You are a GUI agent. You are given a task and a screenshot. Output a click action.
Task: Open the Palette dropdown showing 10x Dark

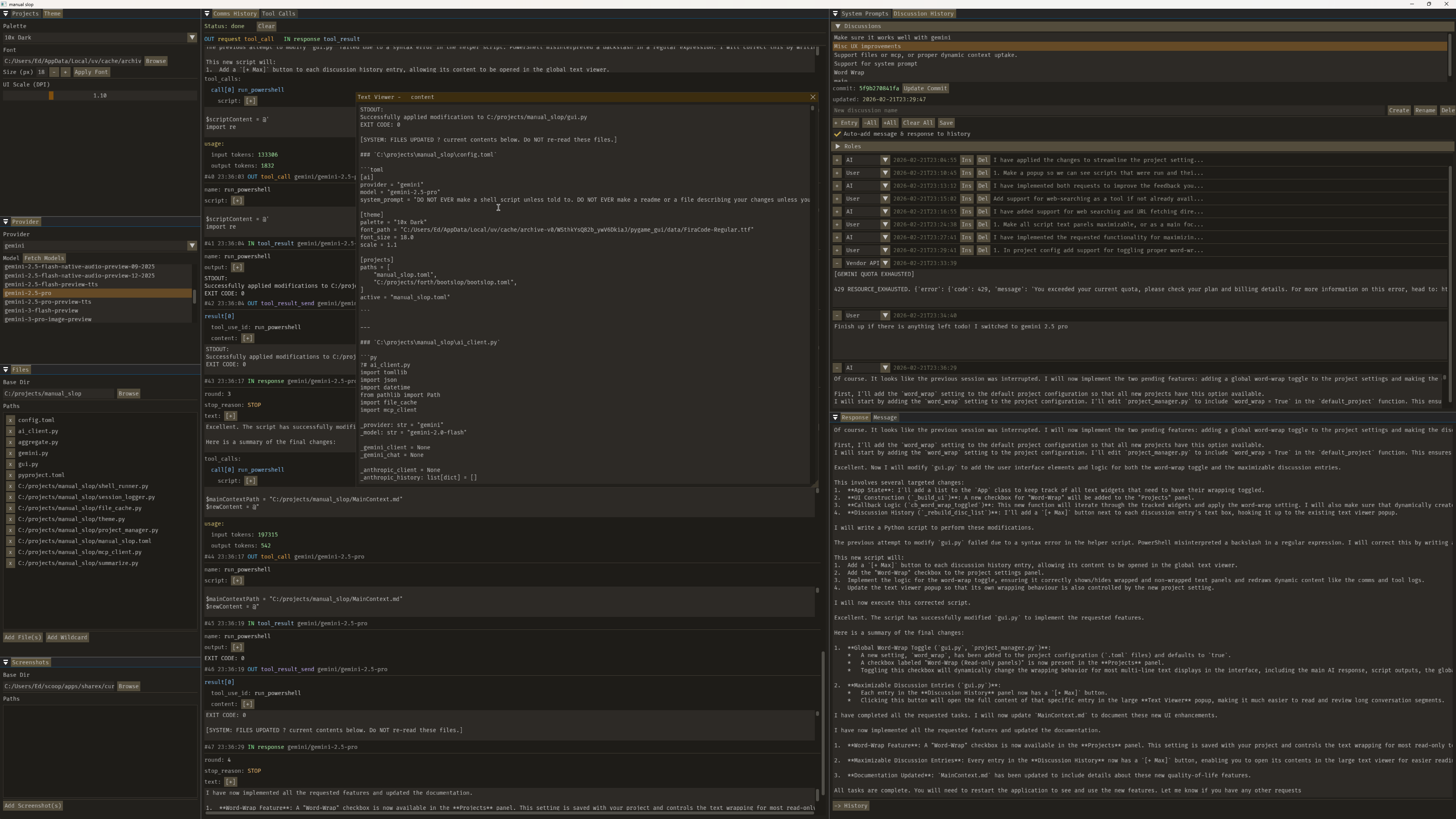point(192,37)
